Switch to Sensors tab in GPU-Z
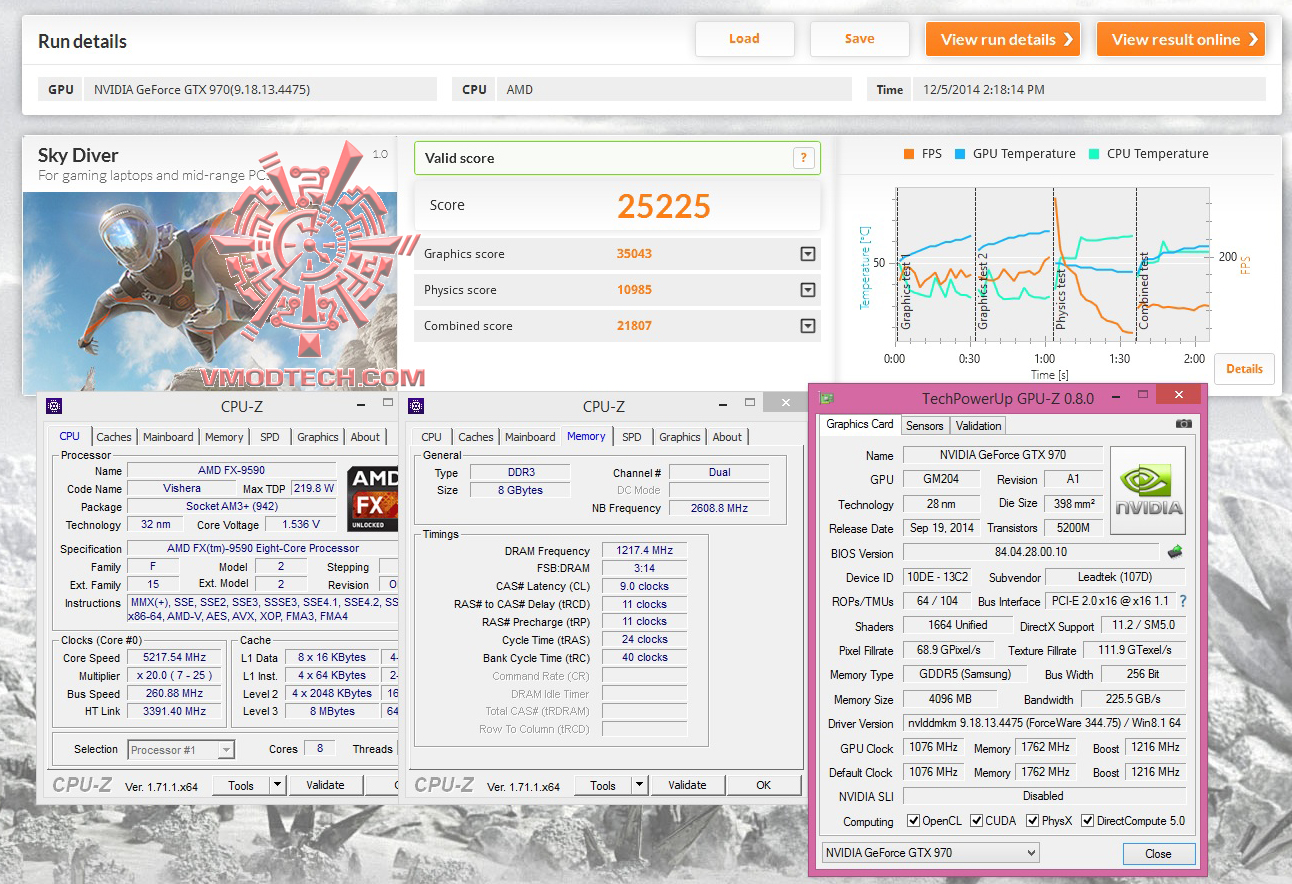 [x=924, y=425]
